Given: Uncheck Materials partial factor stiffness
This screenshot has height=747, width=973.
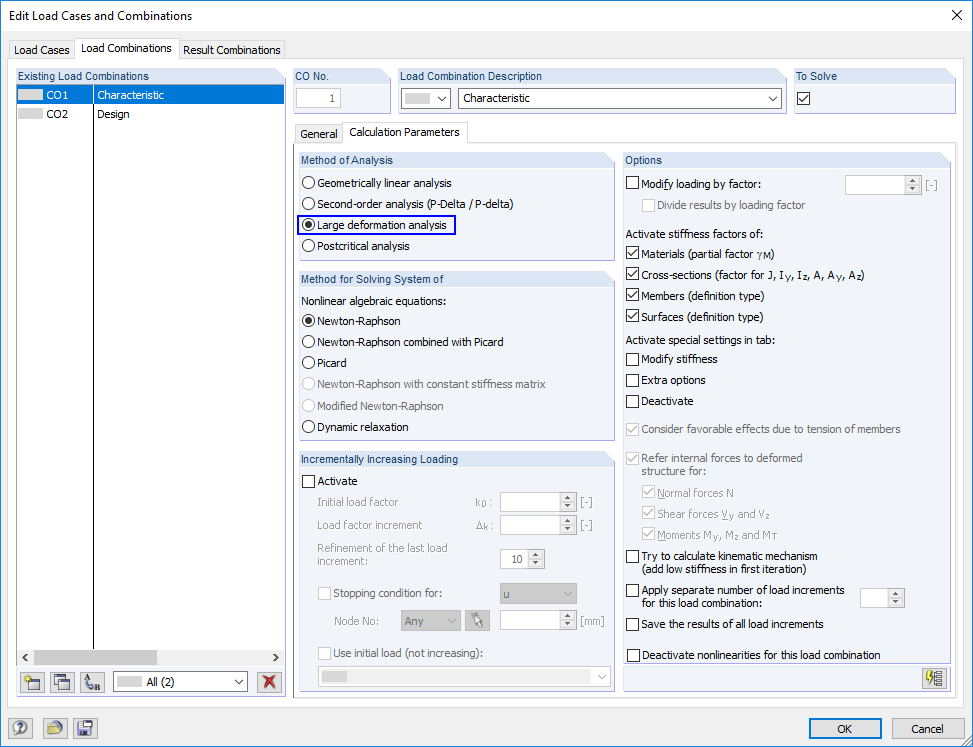Looking at the screenshot, I should (x=632, y=253).
